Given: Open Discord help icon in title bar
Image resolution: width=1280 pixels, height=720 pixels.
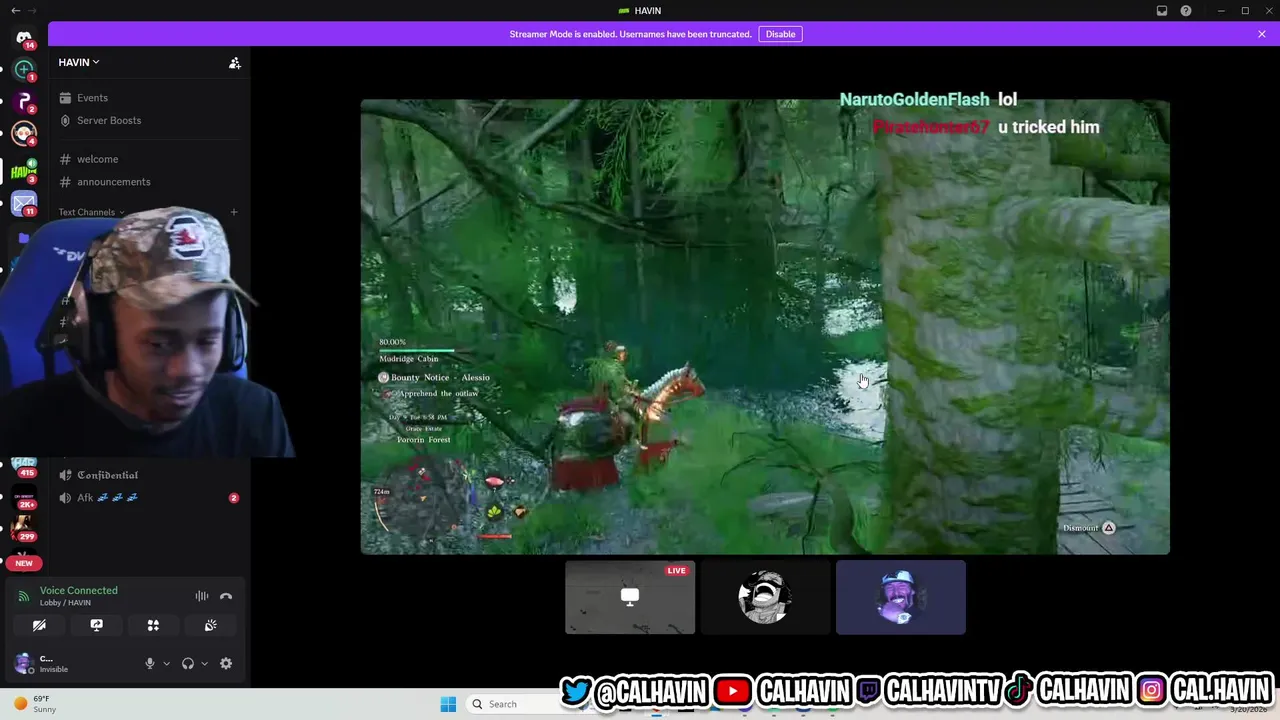Looking at the screenshot, I should coord(1186,11).
